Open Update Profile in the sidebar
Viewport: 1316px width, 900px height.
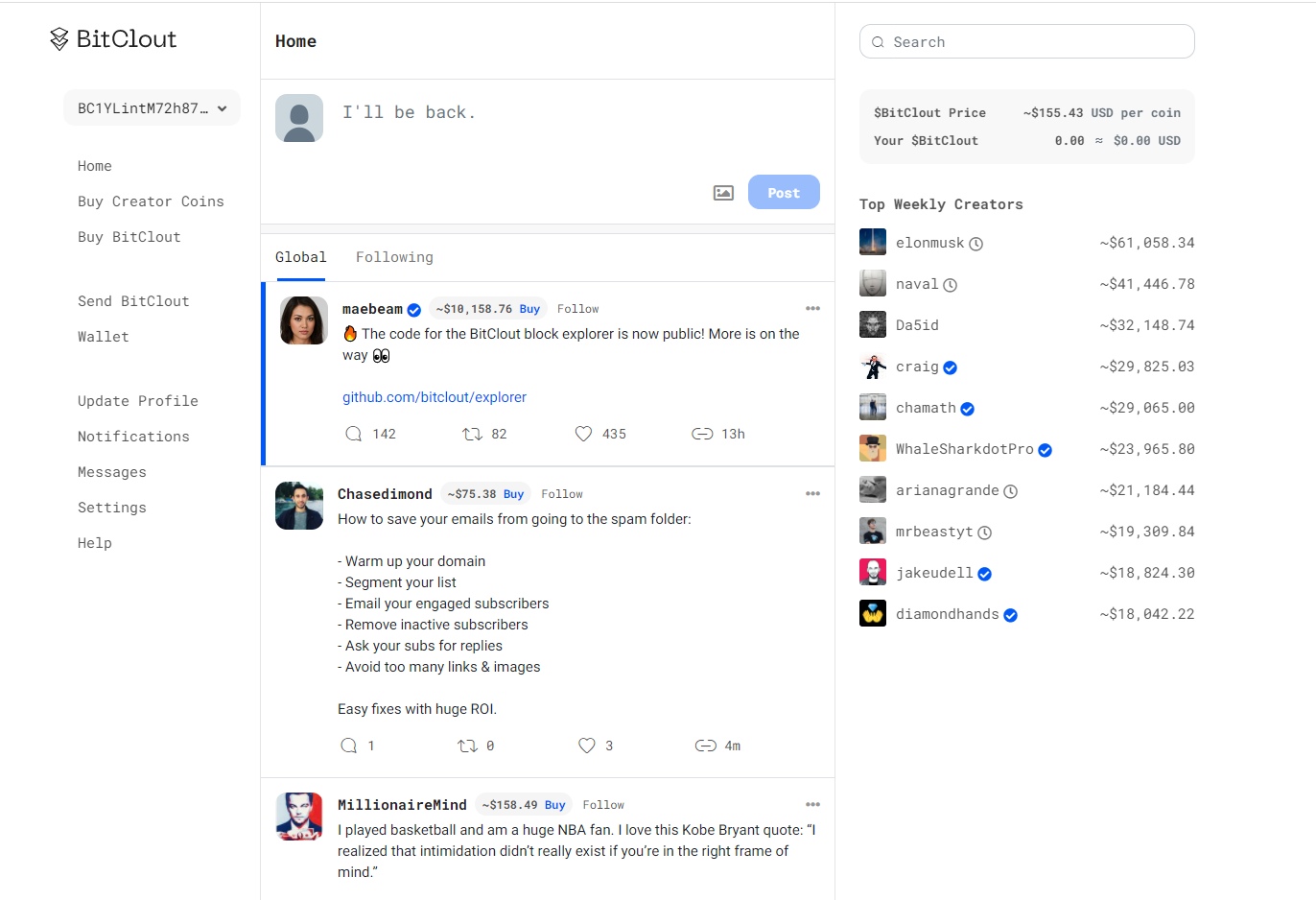pyautogui.click(x=138, y=401)
